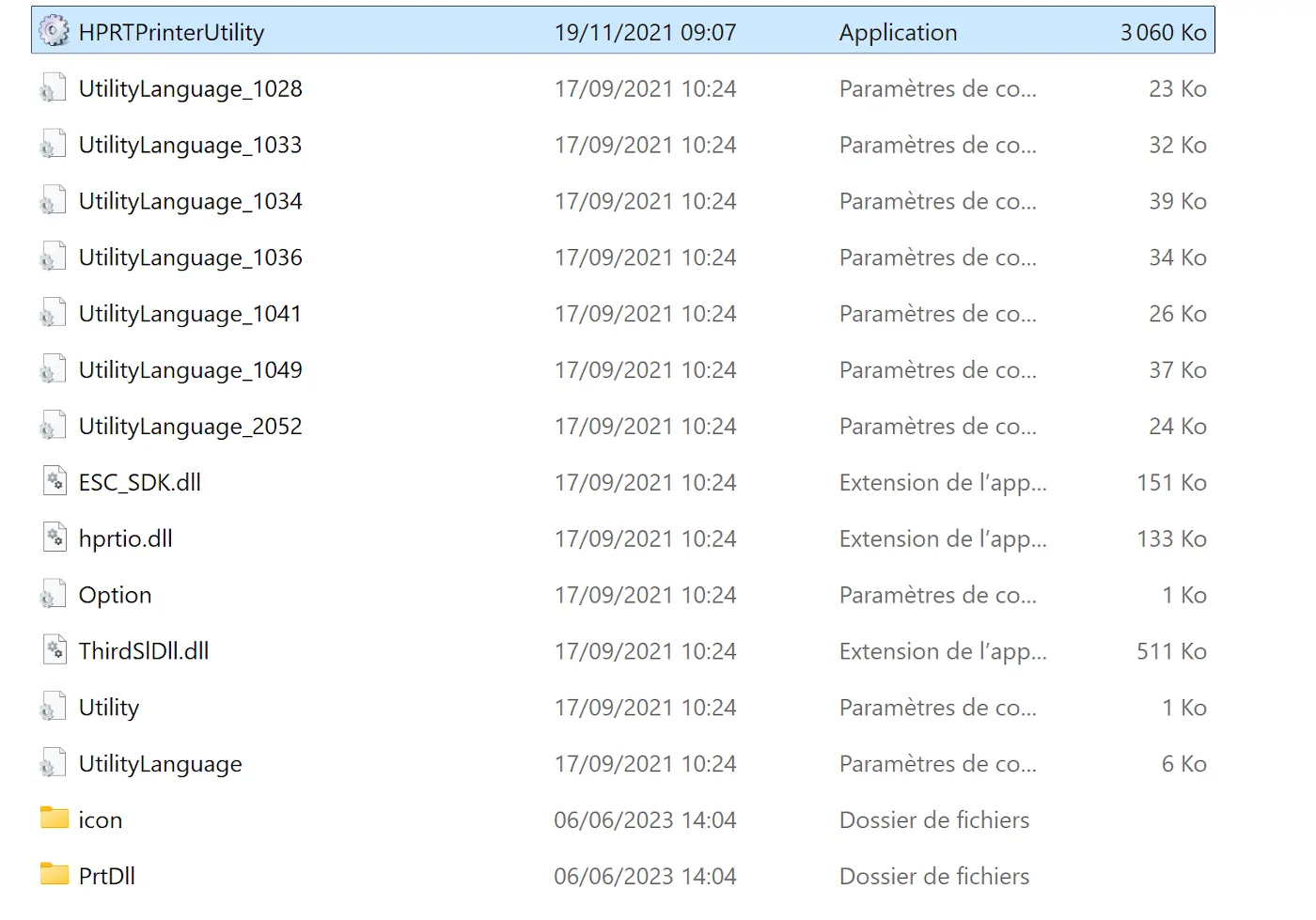The image size is (1316, 920).
Task: Click the 133 Ko size value
Action: (1171, 539)
